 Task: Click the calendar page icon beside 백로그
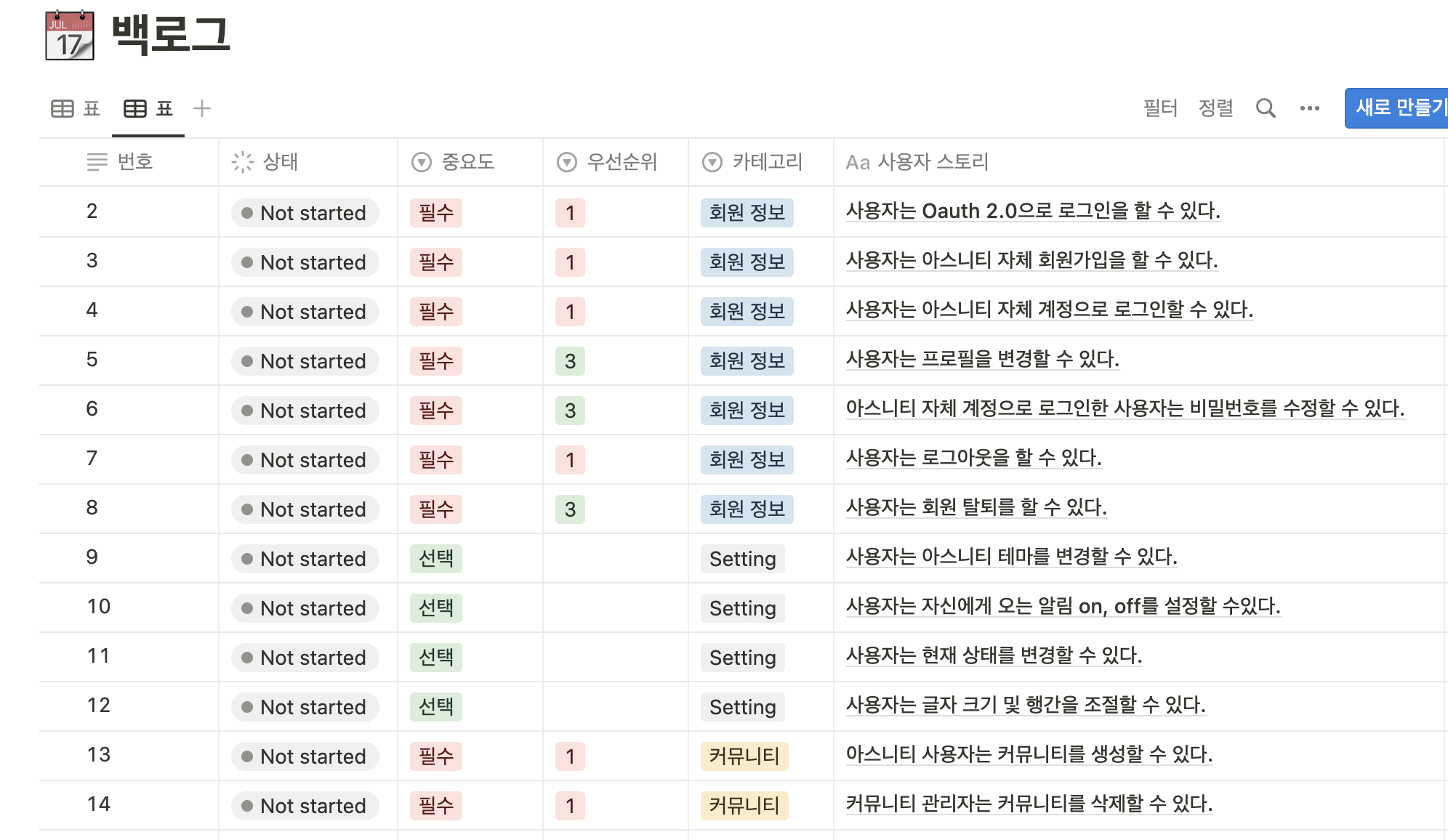[70, 35]
